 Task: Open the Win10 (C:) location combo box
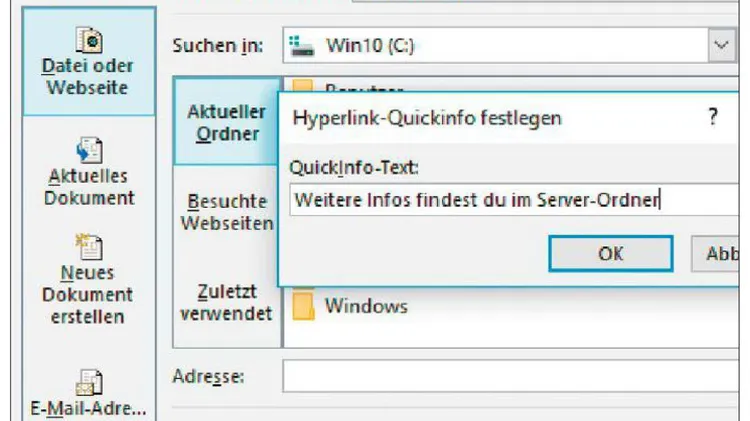509,45
